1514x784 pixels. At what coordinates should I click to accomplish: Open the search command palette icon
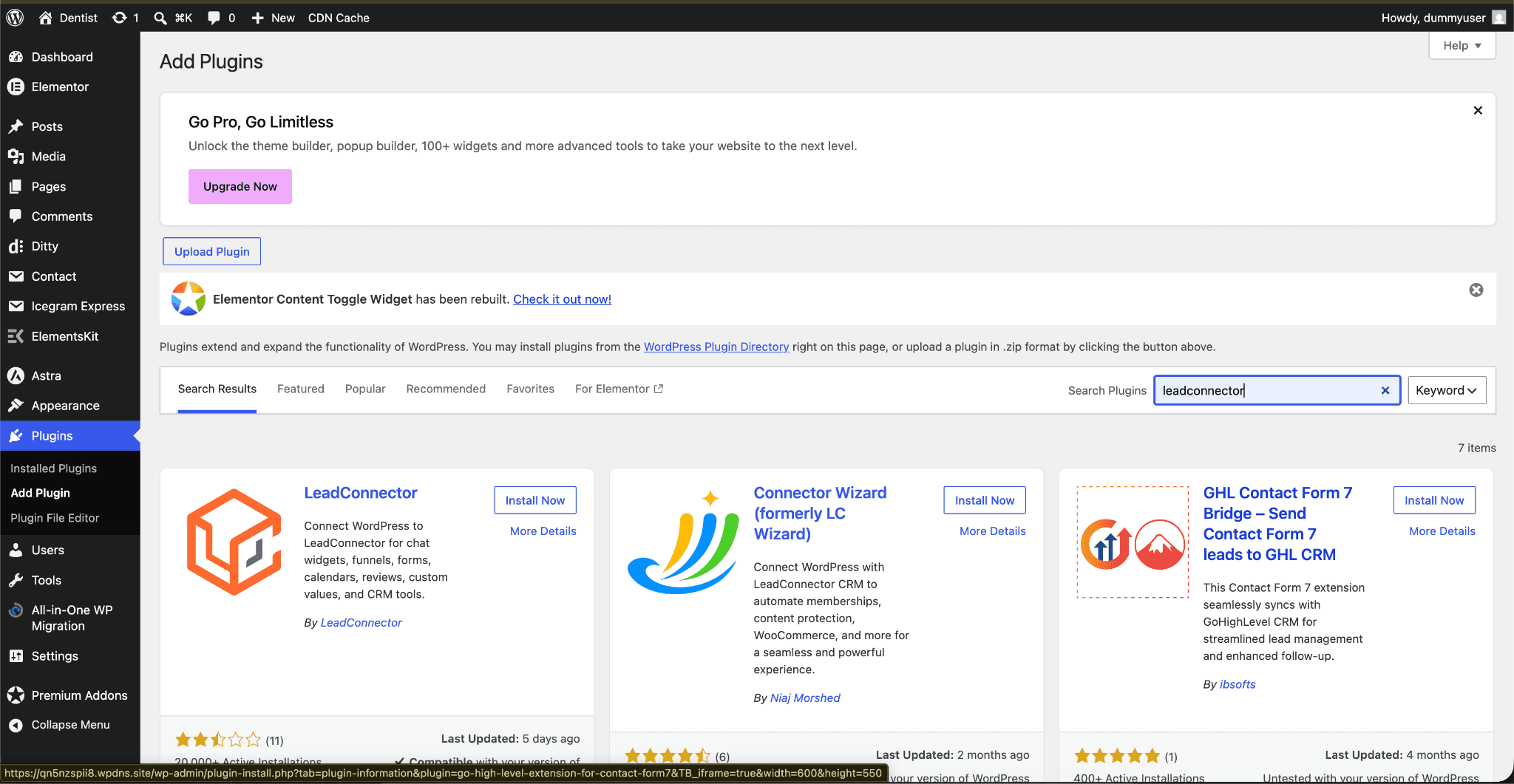tap(160, 18)
